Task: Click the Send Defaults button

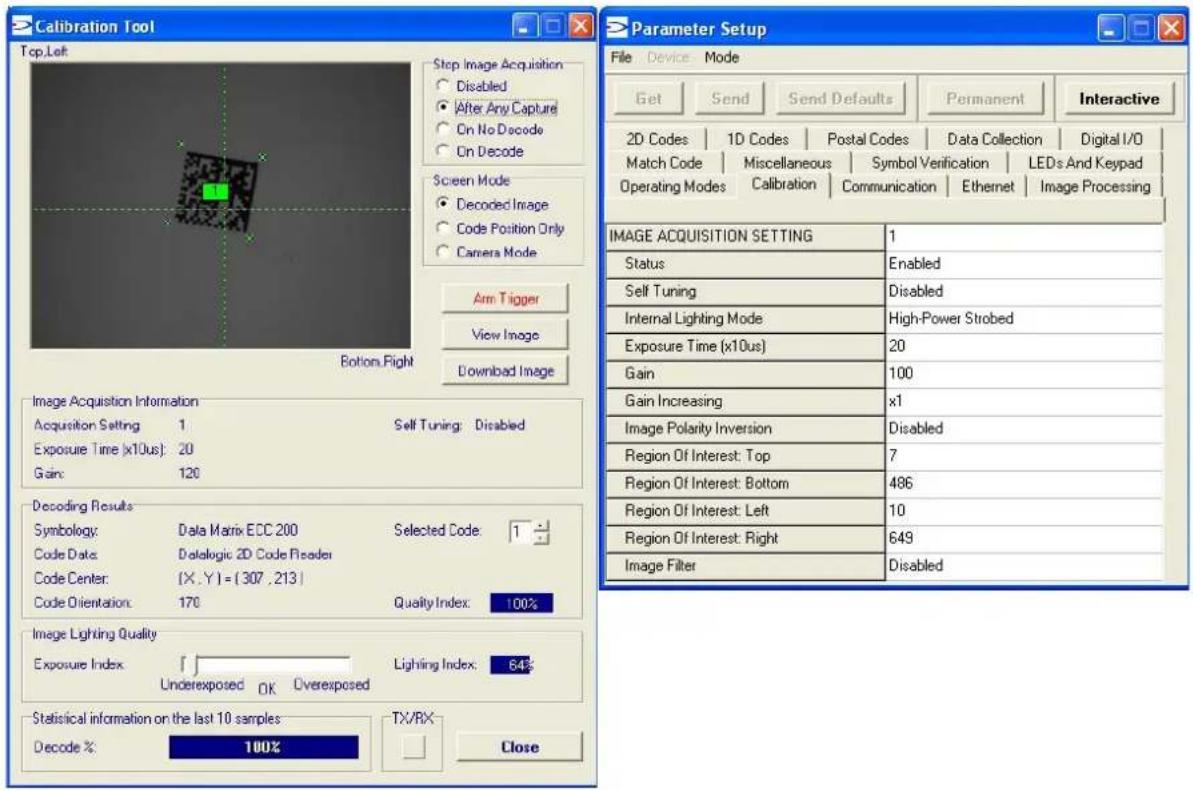Action: pyautogui.click(x=840, y=98)
